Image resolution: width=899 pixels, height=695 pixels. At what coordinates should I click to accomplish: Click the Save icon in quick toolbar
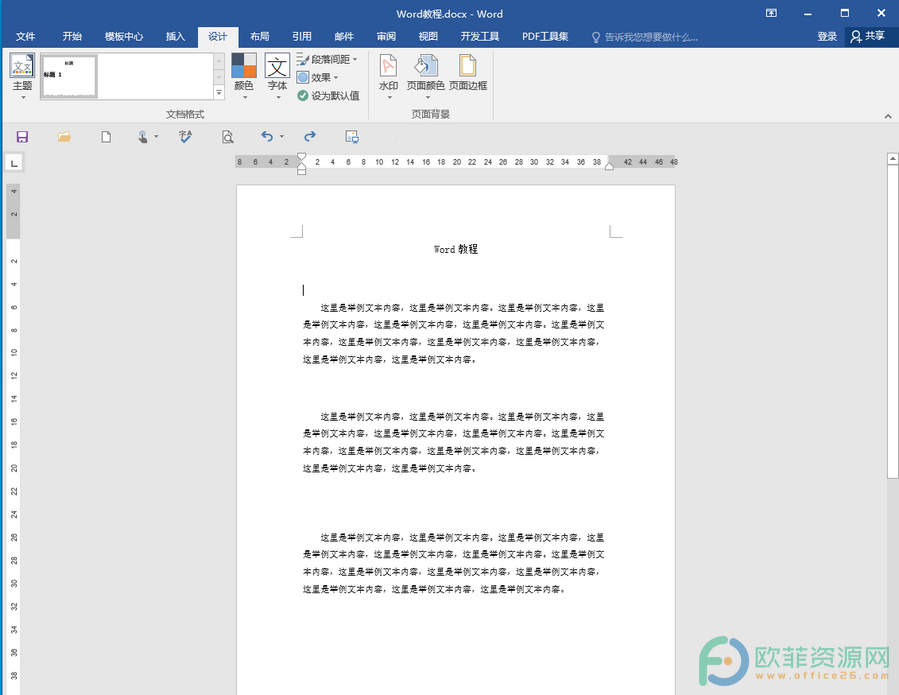[x=22, y=136]
